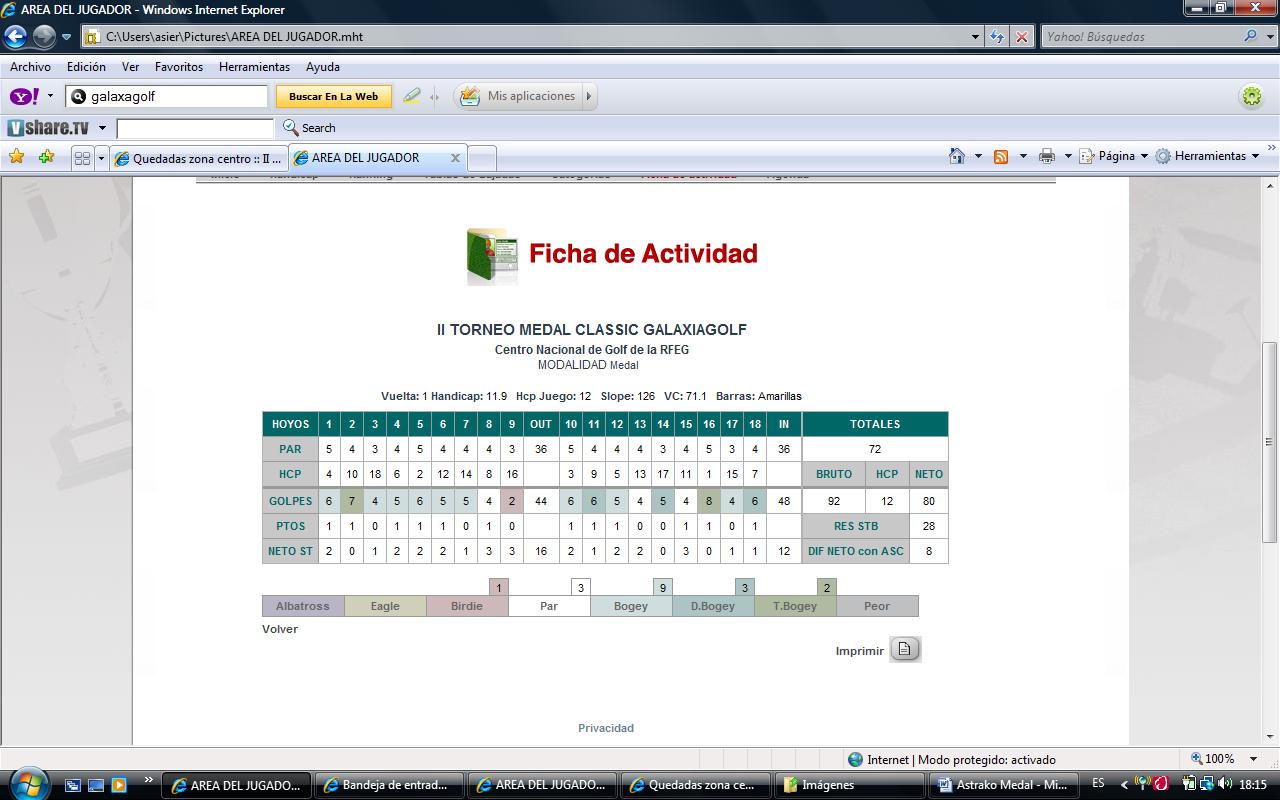Launch the media player quick launch icon
Image resolution: width=1280 pixels, height=800 pixels.
point(119,785)
